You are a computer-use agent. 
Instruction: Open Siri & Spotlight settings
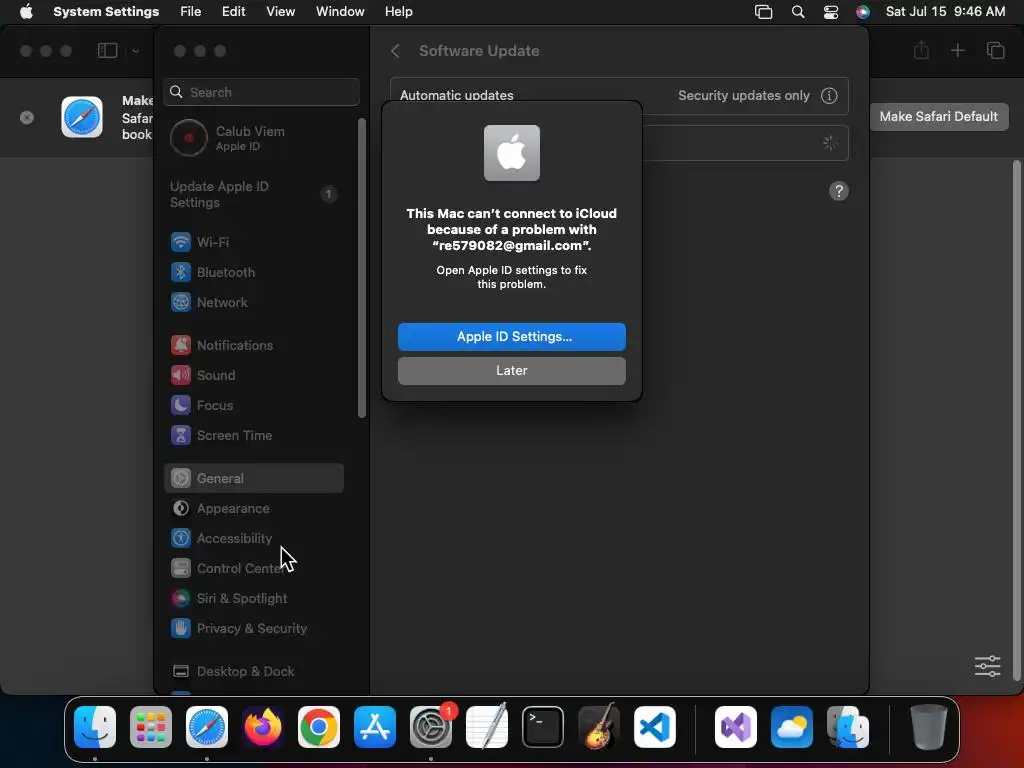tap(255, 598)
